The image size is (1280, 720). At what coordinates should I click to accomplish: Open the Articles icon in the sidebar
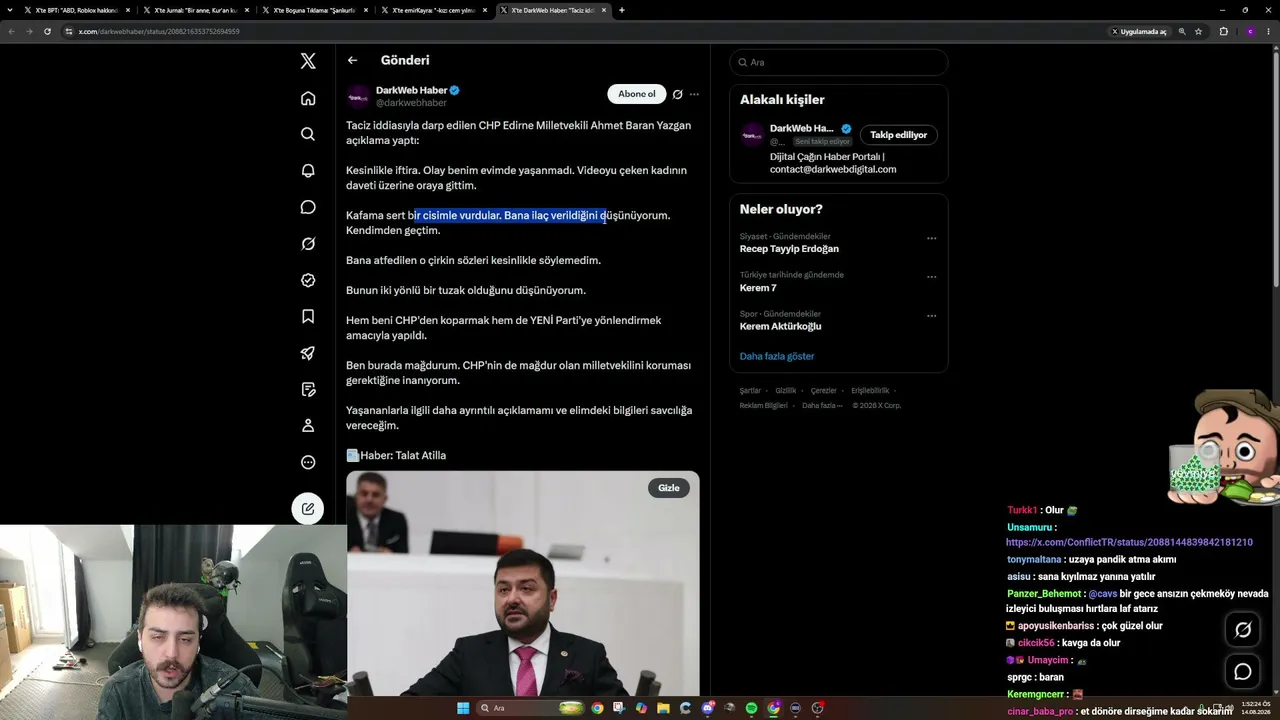(x=308, y=389)
